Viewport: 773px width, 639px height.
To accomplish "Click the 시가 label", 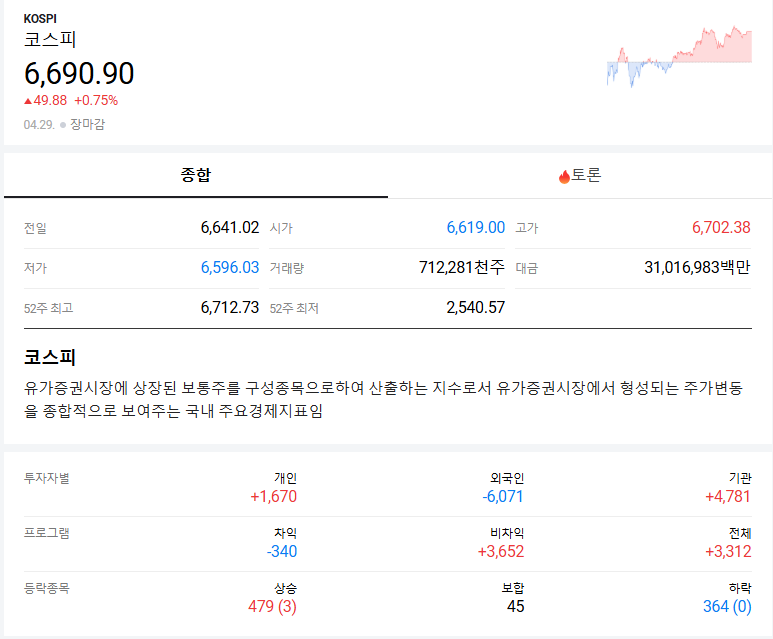I will (281, 228).
